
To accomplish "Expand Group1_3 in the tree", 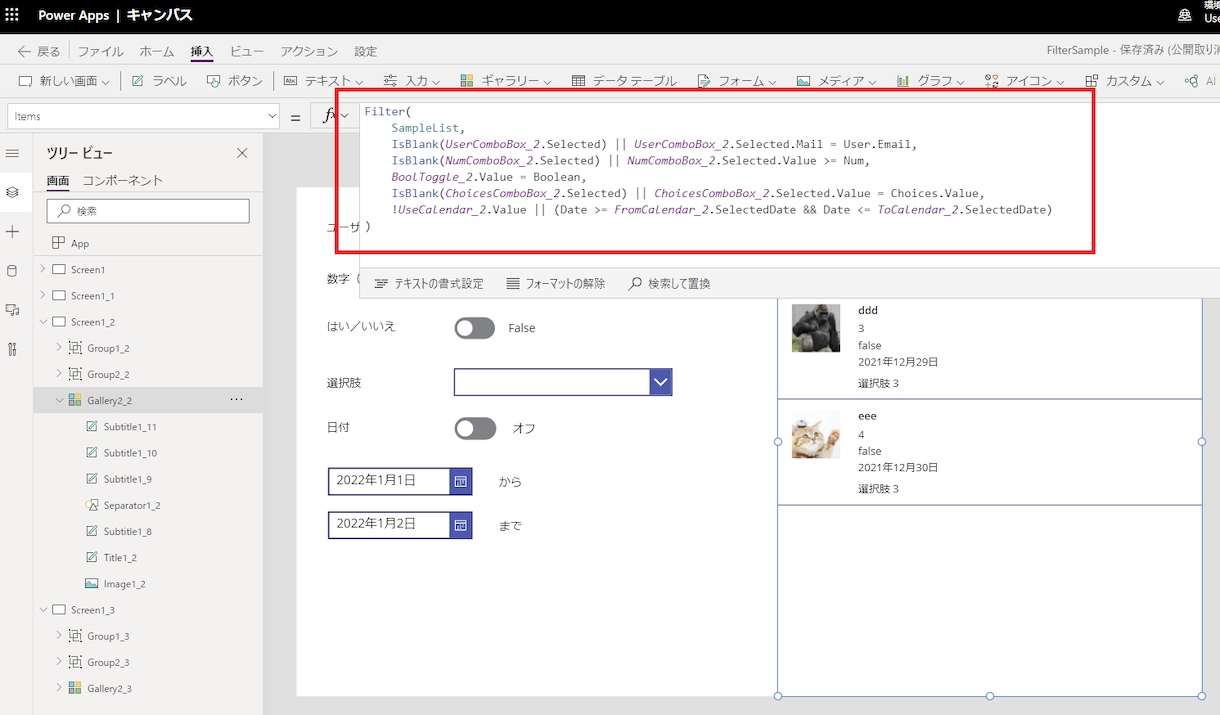I will (59, 636).
